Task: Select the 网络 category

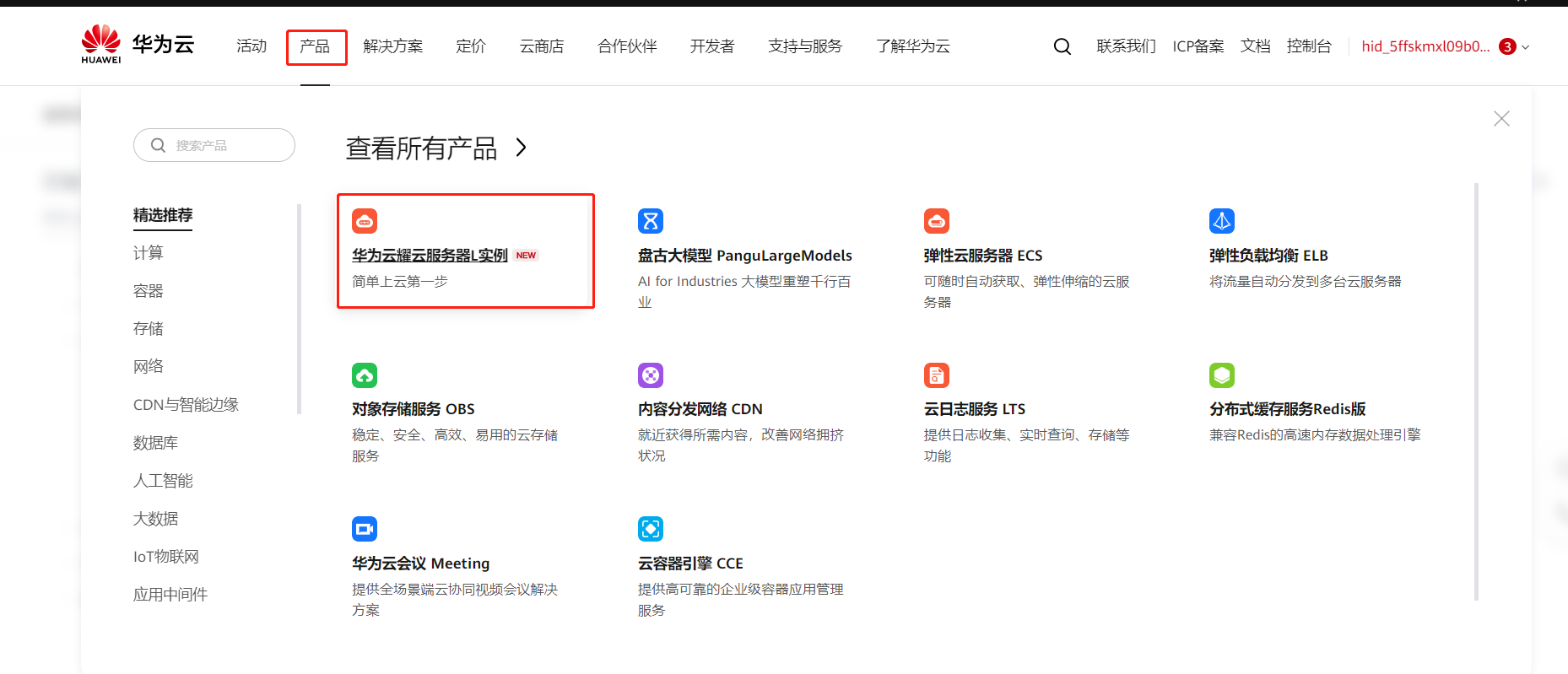Action: (149, 367)
